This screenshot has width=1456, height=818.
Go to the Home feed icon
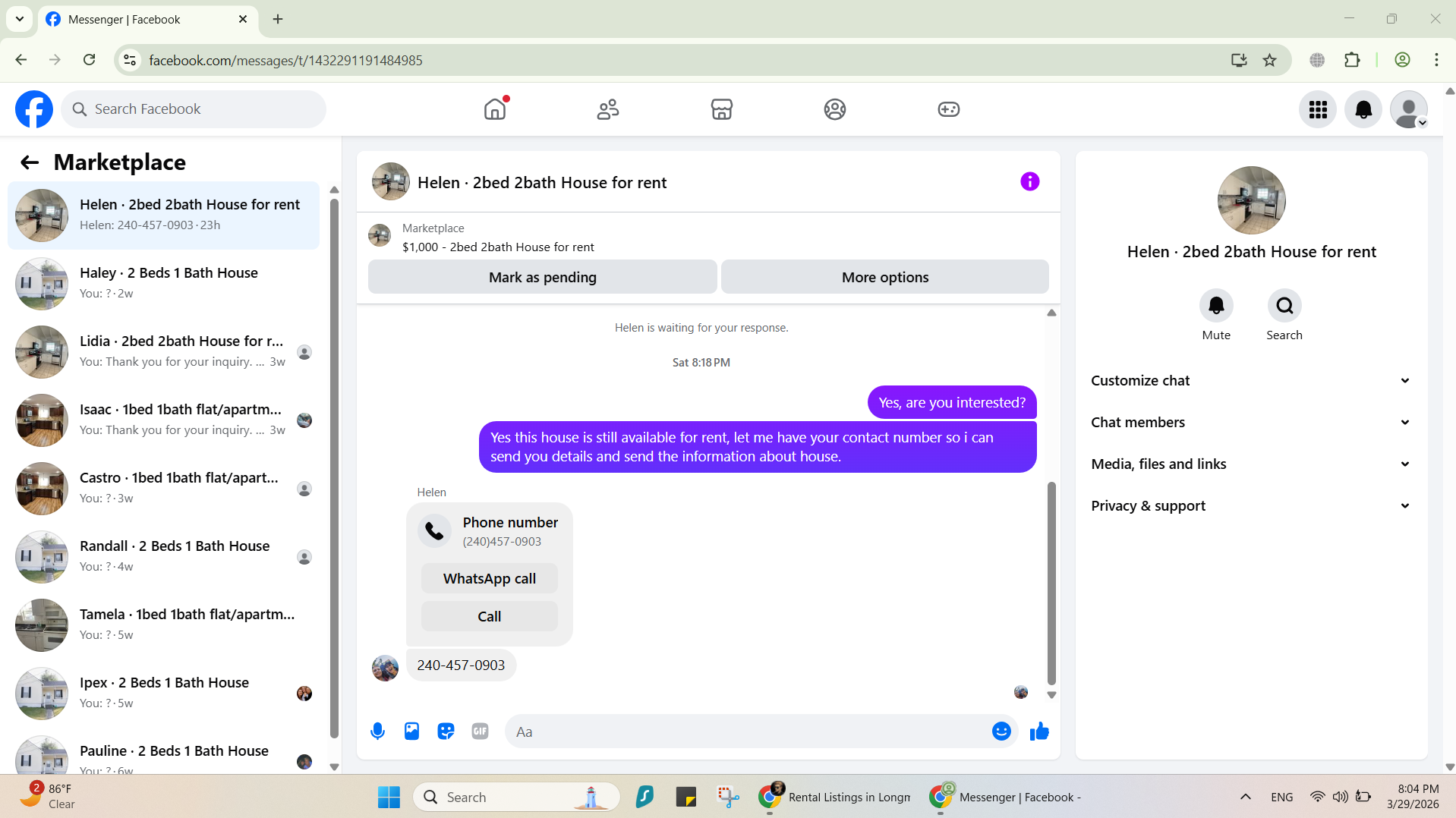[495, 109]
